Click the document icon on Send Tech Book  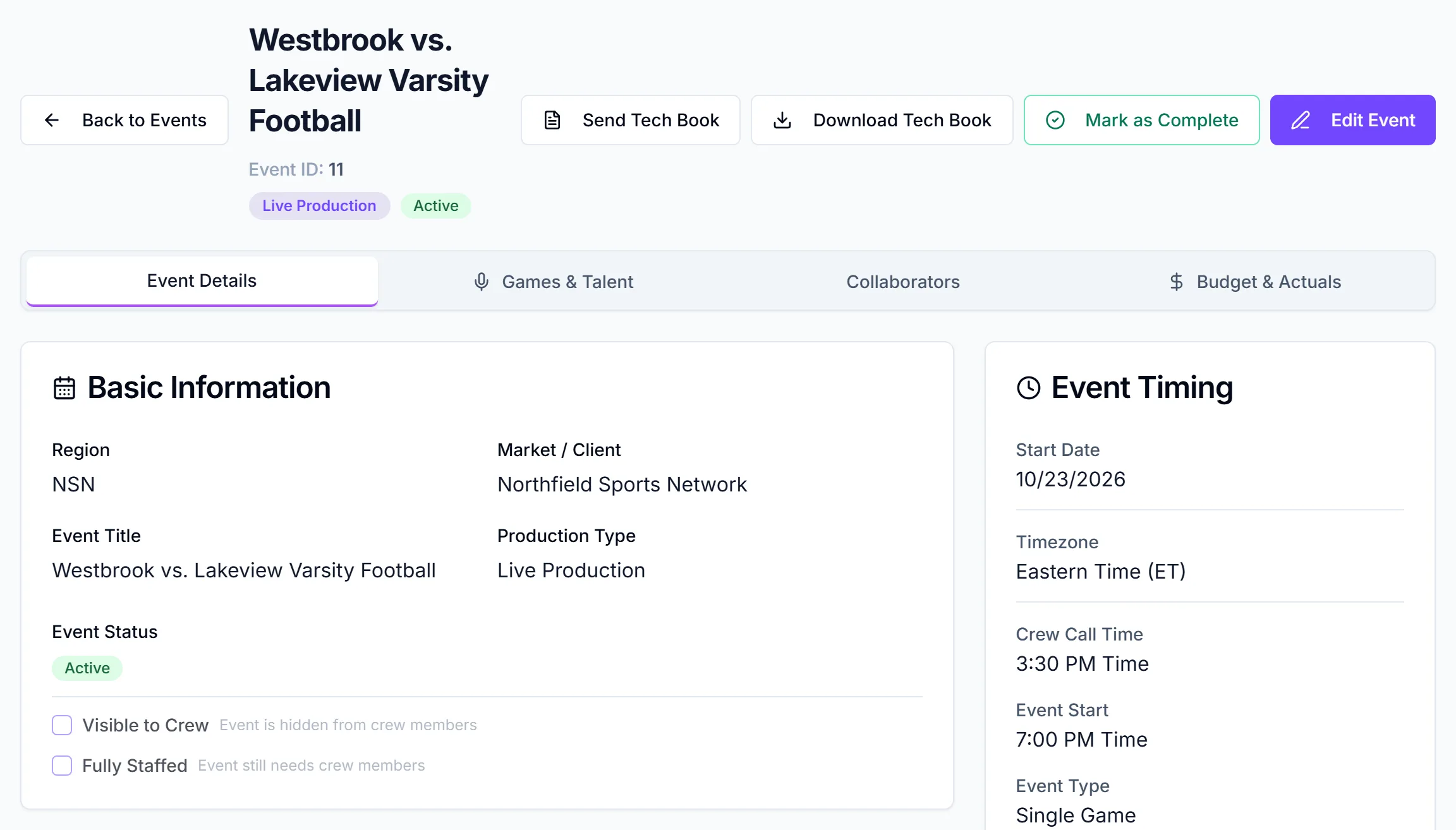click(x=552, y=120)
